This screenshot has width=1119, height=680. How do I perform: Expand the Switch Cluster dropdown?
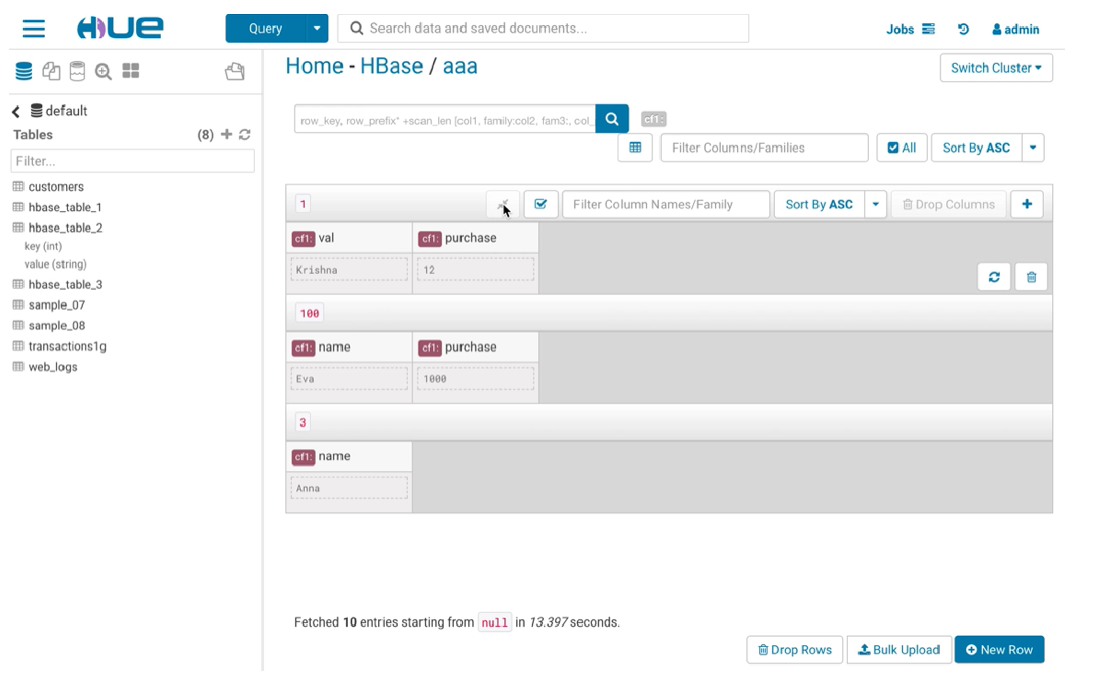996,68
